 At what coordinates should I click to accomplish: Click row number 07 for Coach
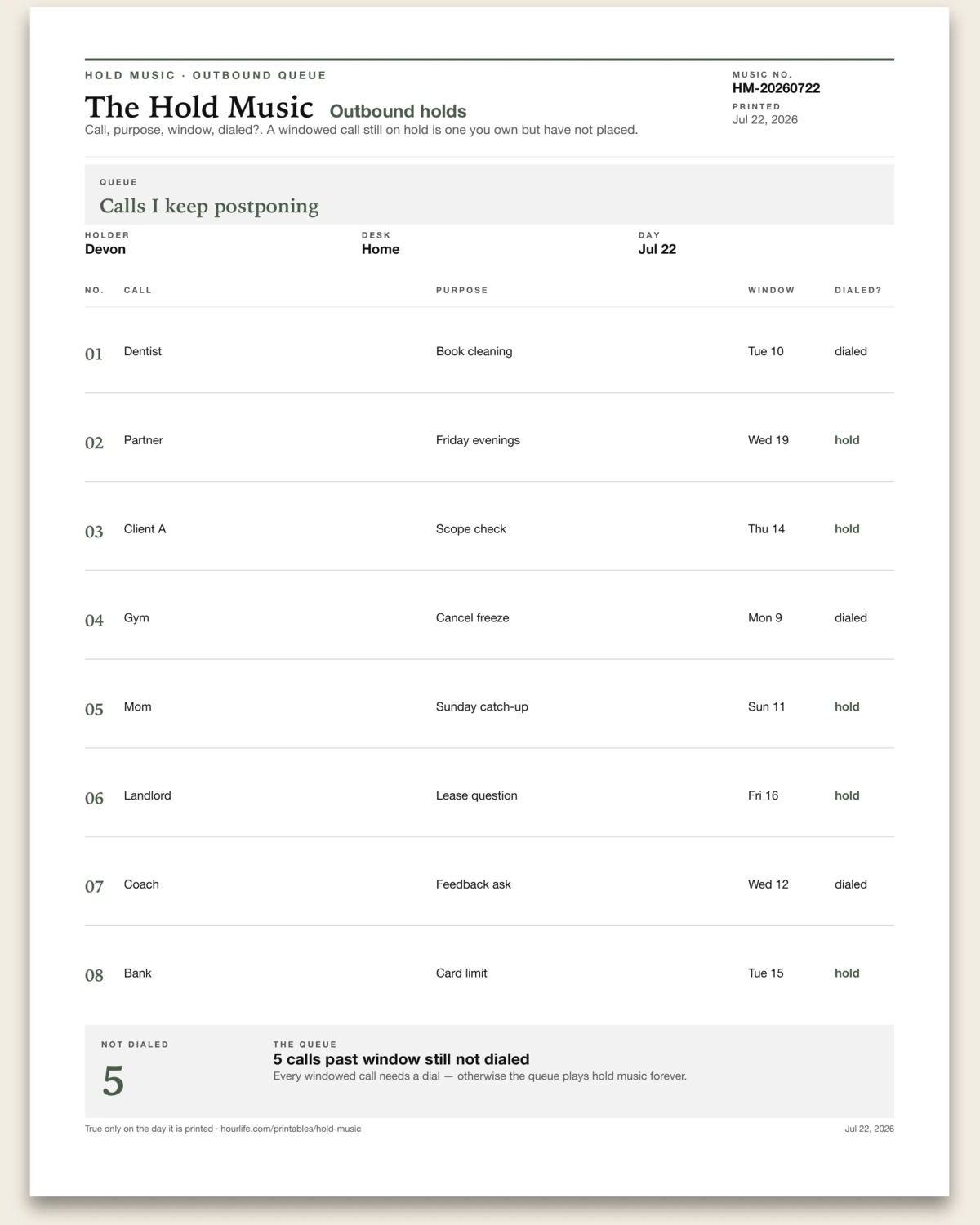coord(94,886)
